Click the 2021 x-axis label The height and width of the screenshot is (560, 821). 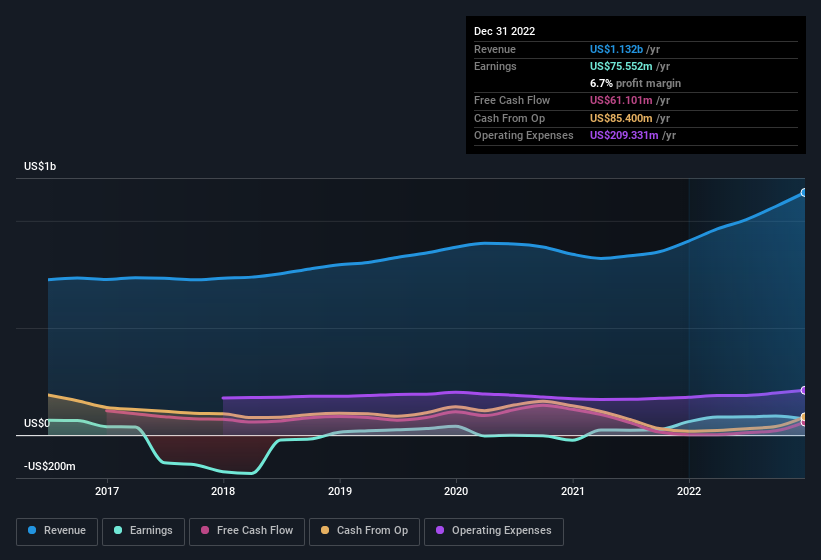tap(573, 491)
